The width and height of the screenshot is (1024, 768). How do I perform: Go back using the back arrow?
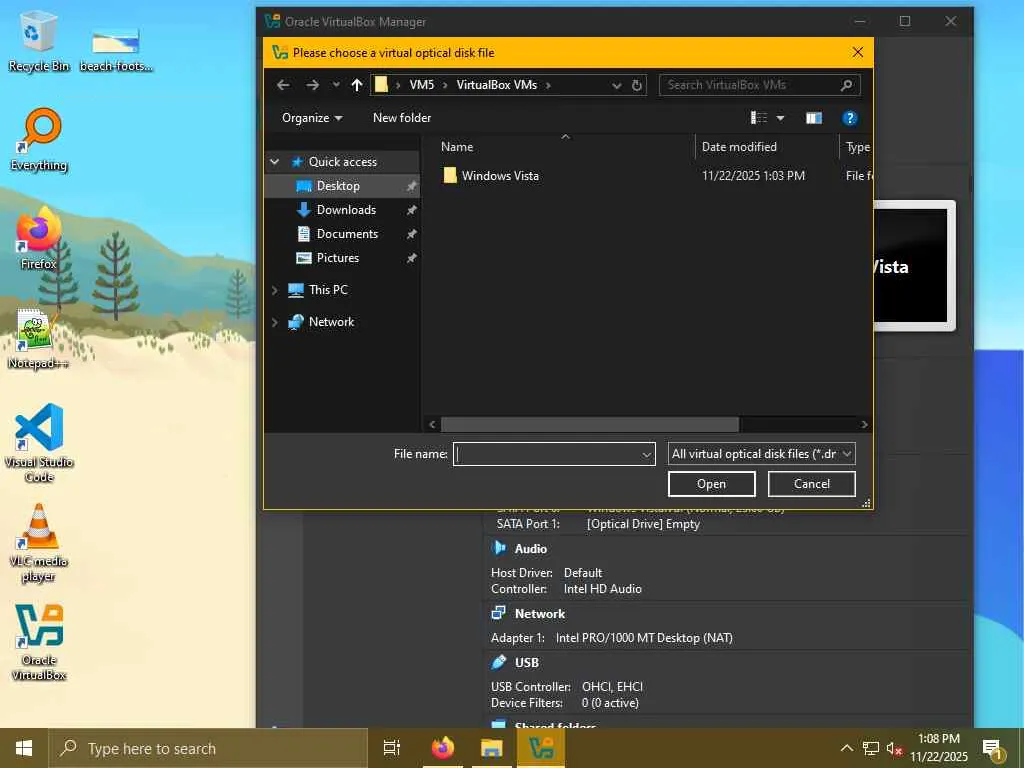(x=283, y=85)
